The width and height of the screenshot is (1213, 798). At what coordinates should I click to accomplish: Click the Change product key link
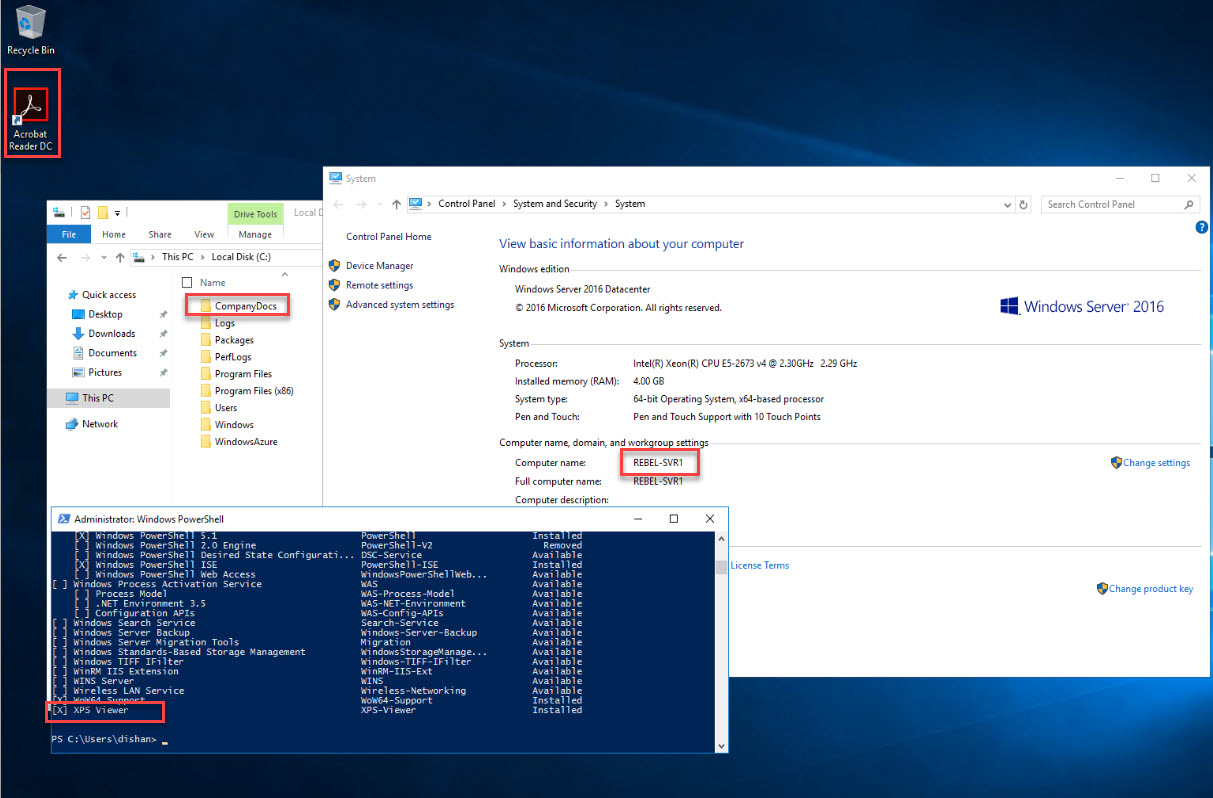point(1150,589)
